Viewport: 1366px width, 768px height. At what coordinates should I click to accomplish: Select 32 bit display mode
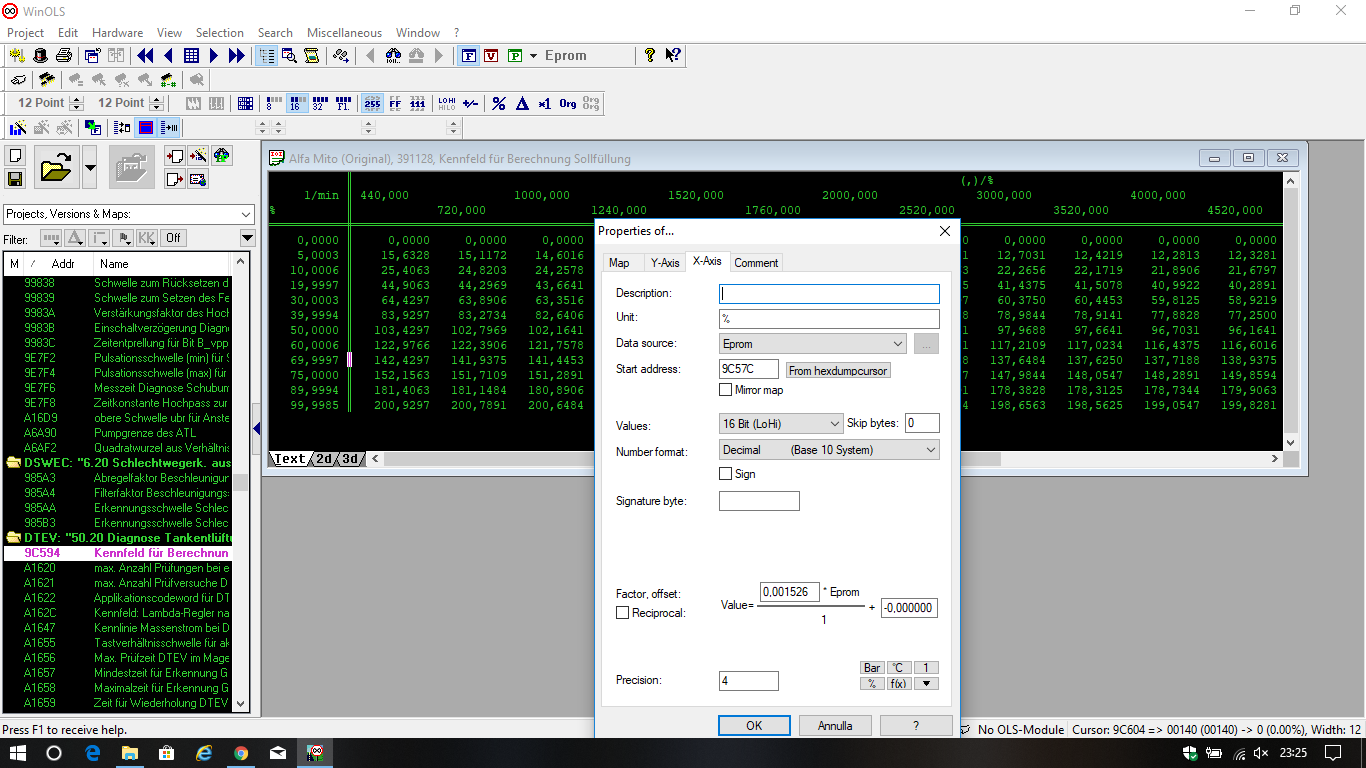320,103
